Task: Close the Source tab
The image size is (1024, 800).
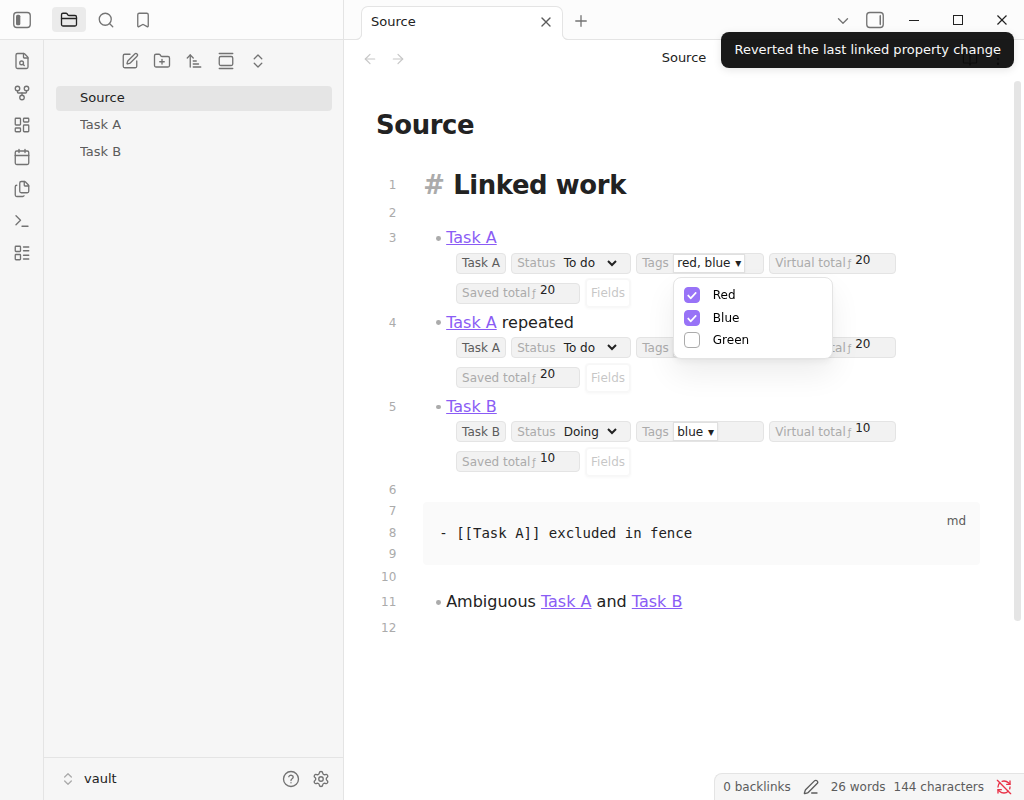Action: (x=546, y=22)
